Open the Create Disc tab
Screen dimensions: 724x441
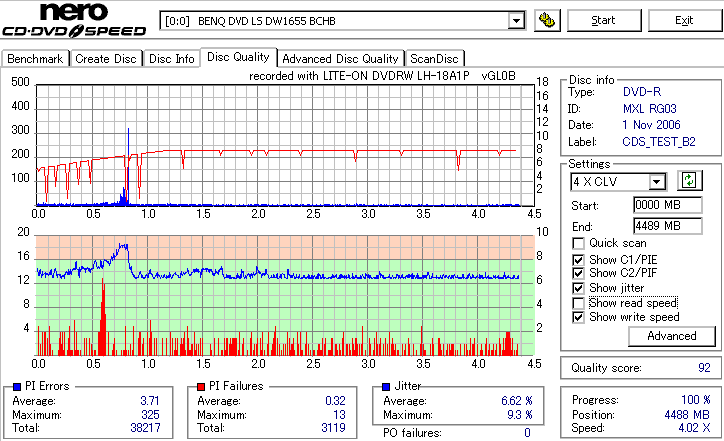click(x=106, y=59)
